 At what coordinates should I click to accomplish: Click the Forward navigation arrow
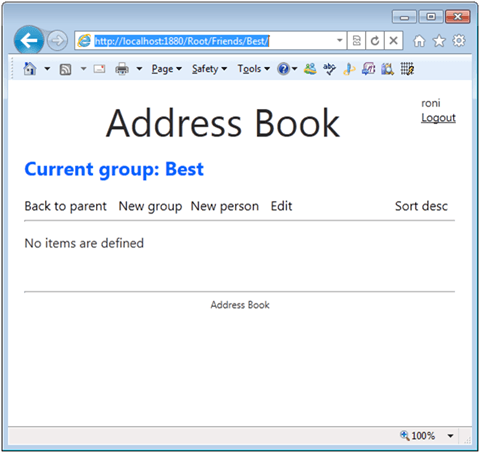57,41
